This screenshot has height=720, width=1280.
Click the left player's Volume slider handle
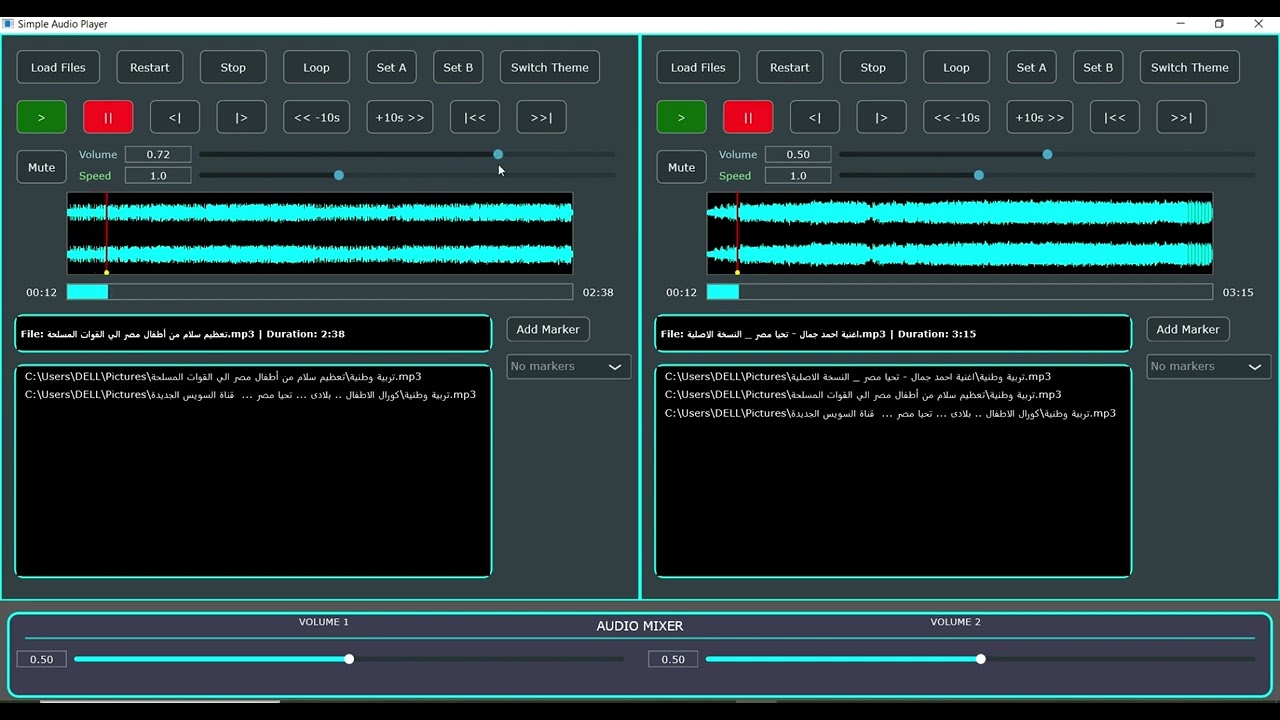498,154
